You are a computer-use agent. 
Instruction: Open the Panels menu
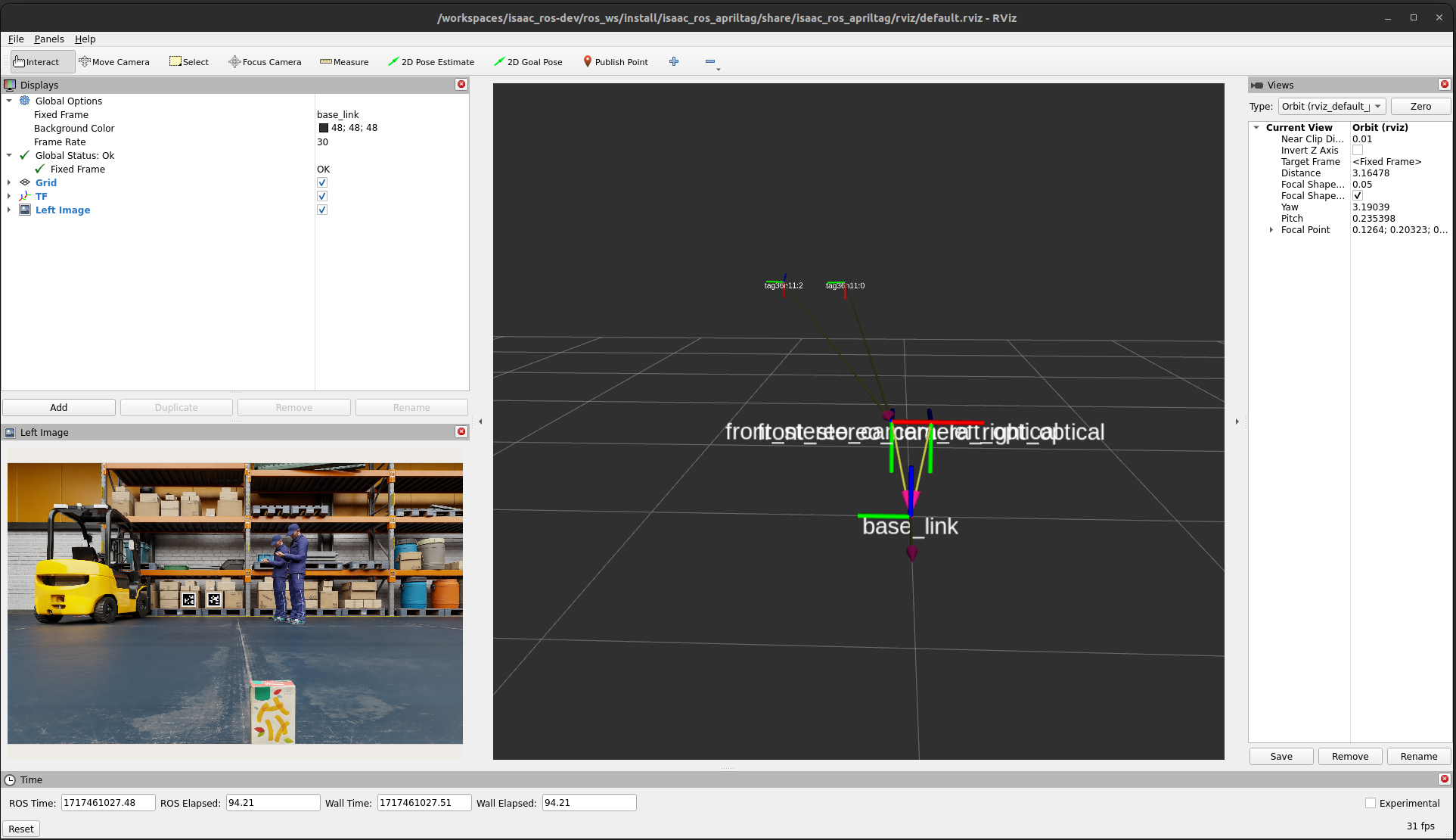pyautogui.click(x=49, y=39)
